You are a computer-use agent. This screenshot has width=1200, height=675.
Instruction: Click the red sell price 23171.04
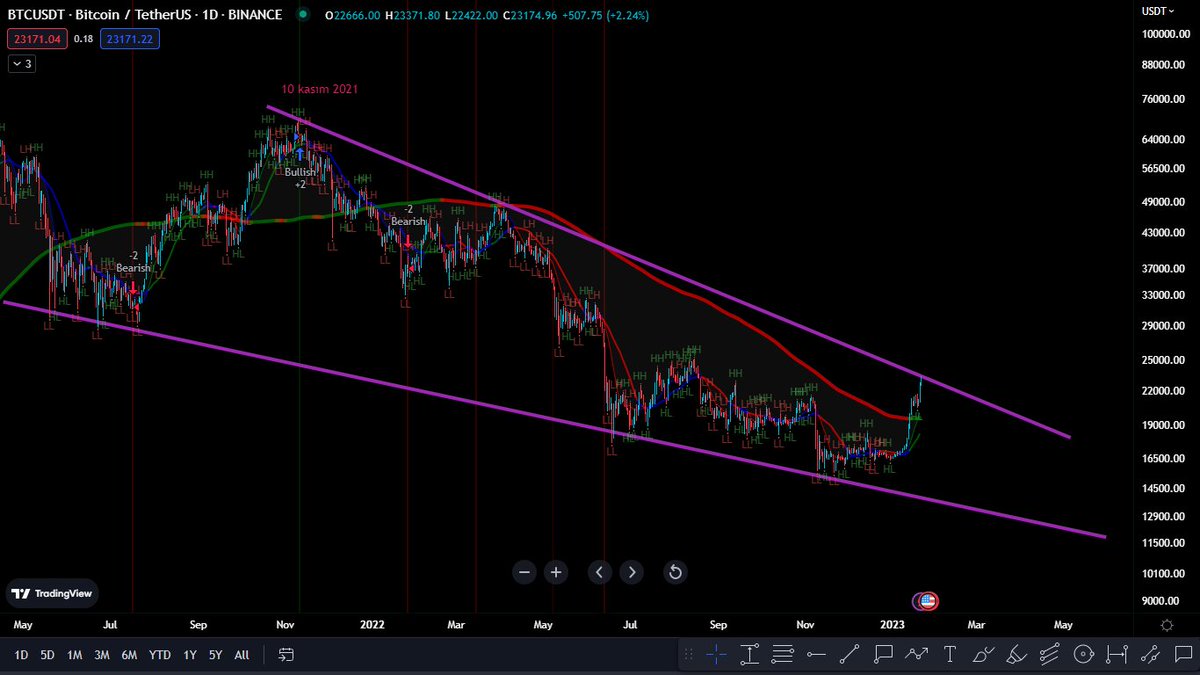[36, 39]
